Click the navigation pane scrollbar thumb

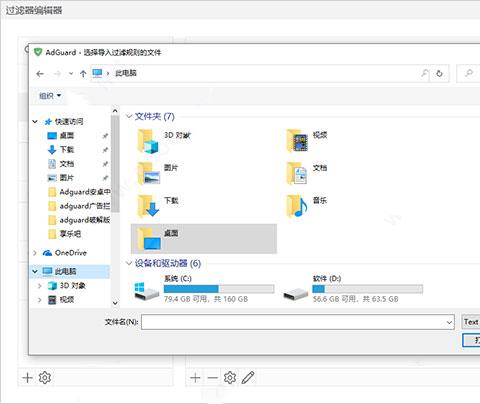coord(115,164)
